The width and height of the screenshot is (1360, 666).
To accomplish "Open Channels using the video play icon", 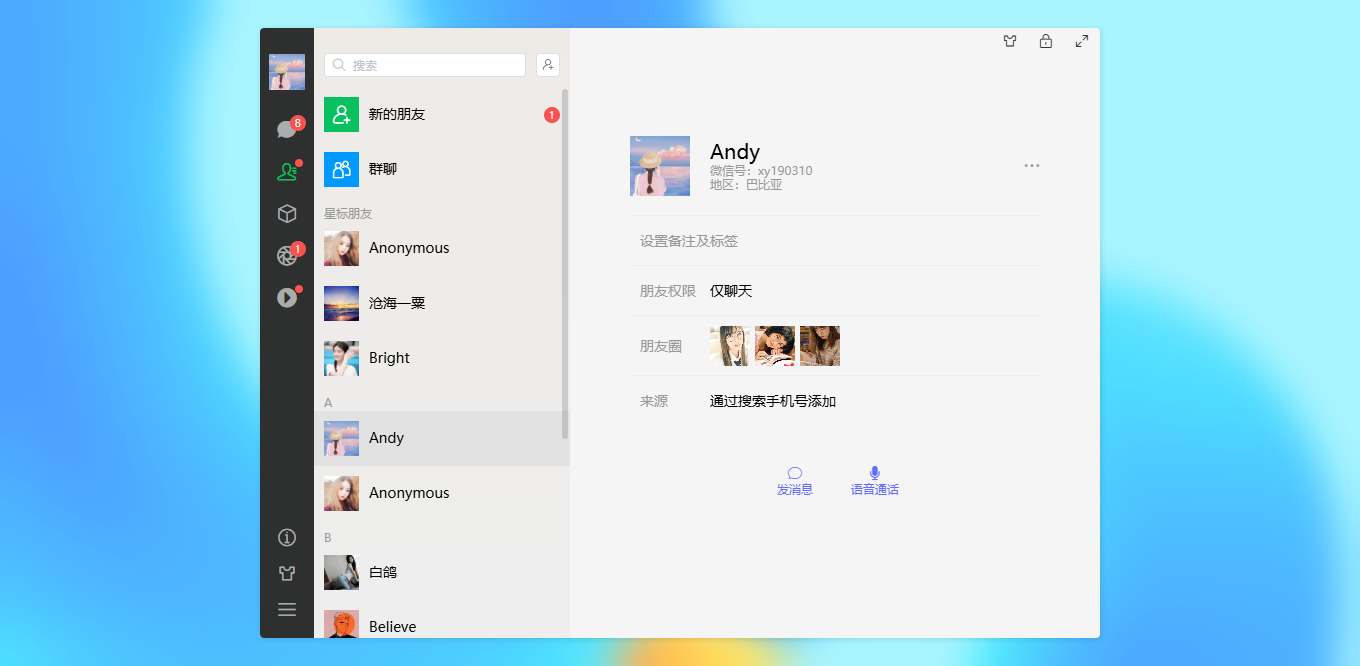I will coord(287,297).
